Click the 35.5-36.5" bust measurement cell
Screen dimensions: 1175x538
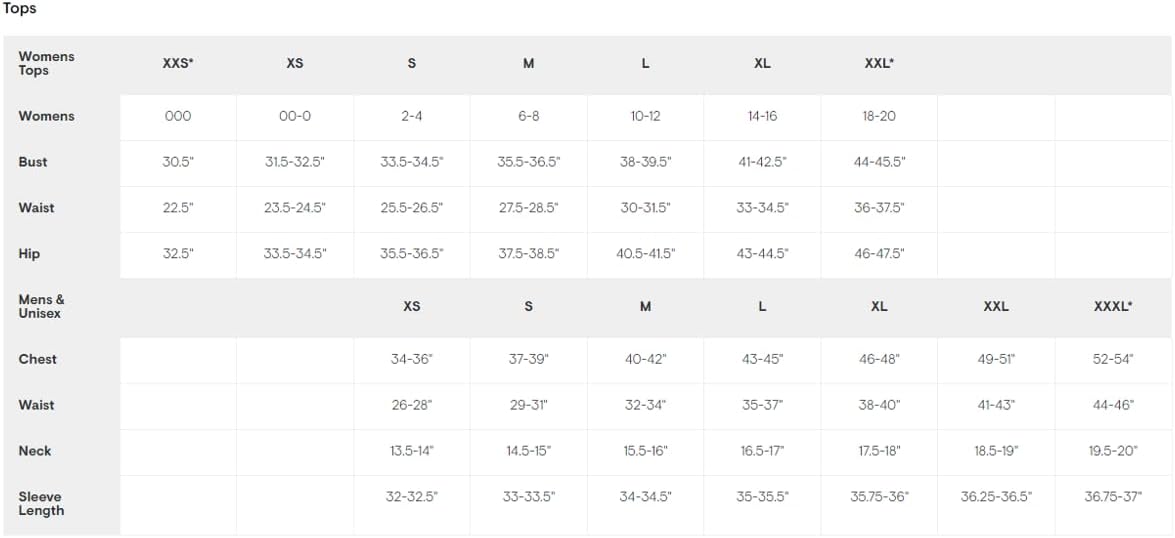click(528, 162)
